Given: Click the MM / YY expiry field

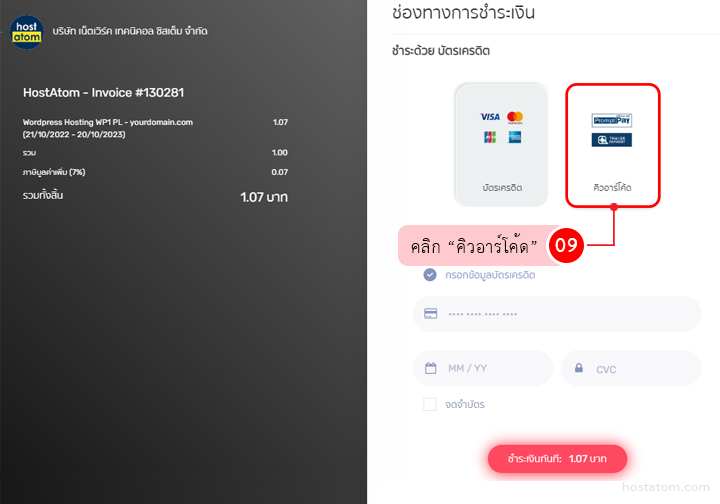Looking at the screenshot, I should [x=483, y=368].
